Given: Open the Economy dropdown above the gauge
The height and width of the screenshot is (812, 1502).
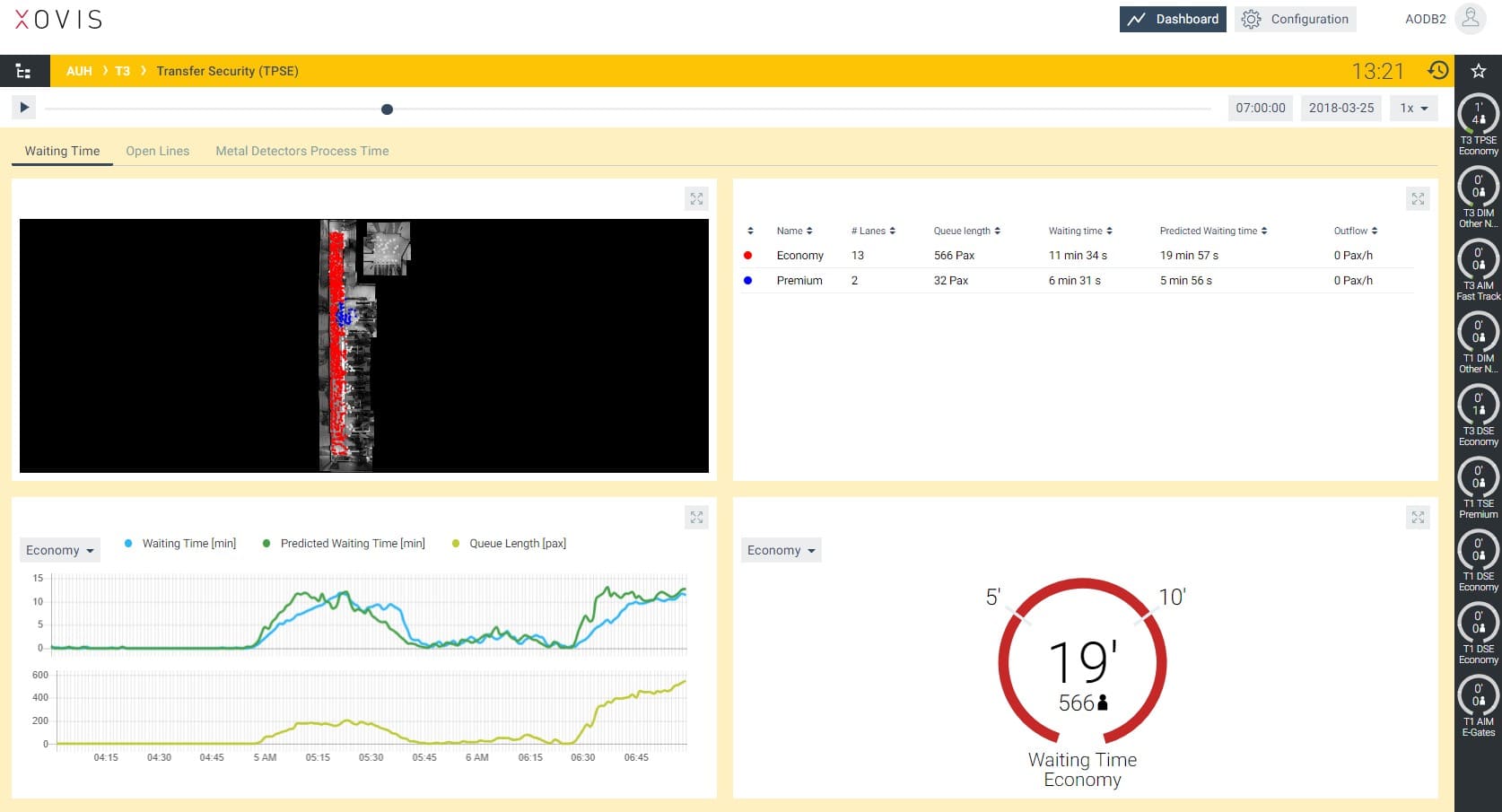Looking at the screenshot, I should (x=781, y=551).
